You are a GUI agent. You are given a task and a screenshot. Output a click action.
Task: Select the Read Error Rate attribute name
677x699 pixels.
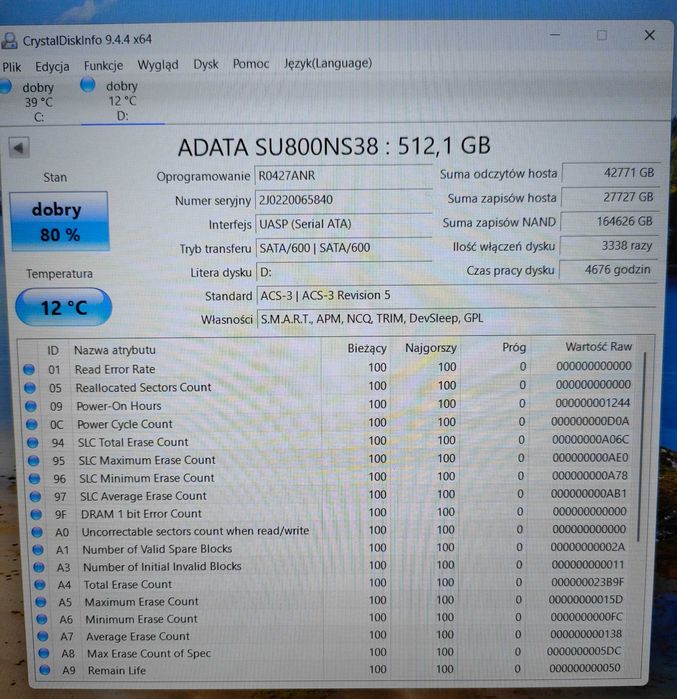pos(115,369)
